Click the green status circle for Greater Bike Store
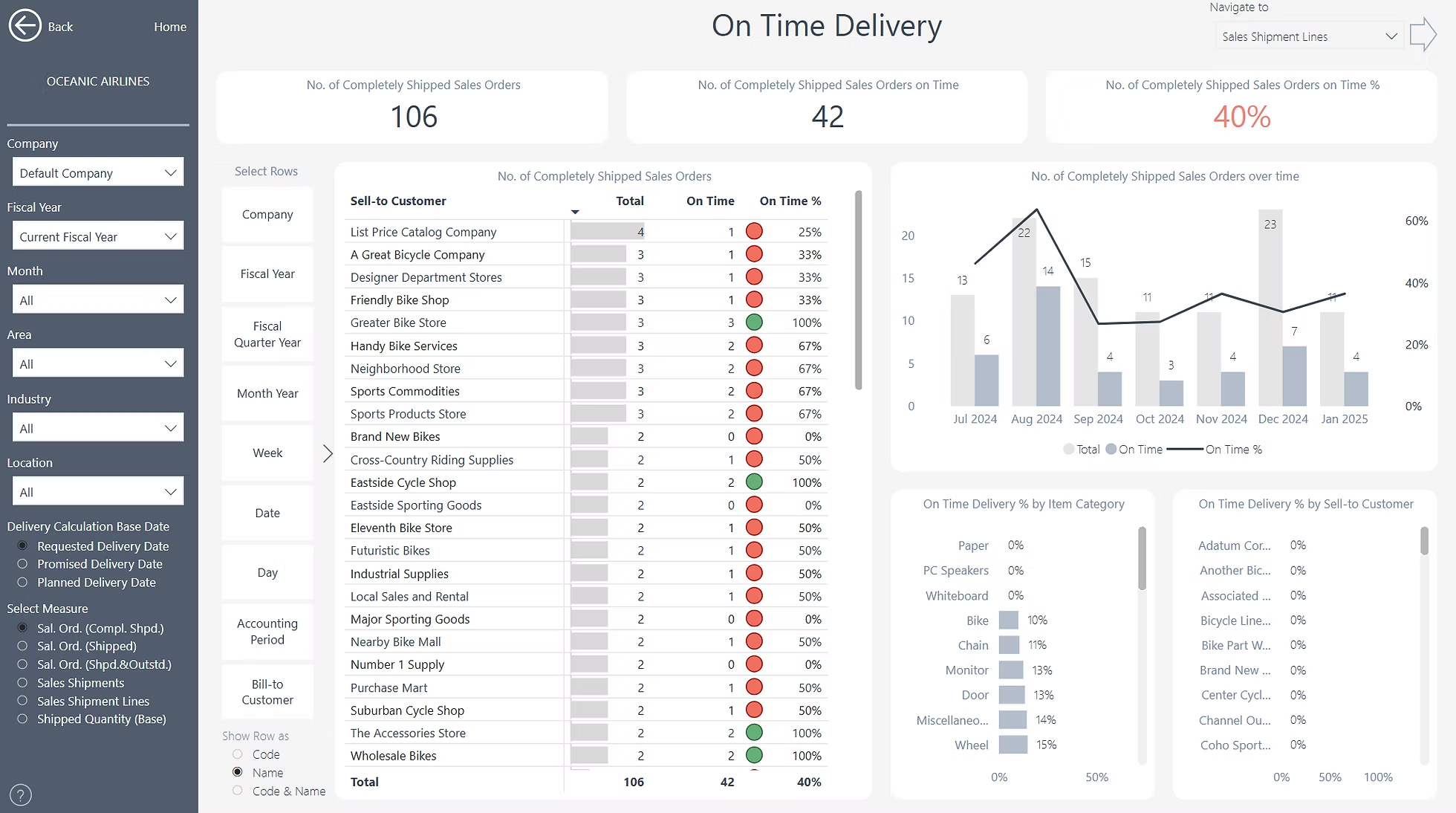Viewport: 1456px width, 813px height. pos(755,323)
